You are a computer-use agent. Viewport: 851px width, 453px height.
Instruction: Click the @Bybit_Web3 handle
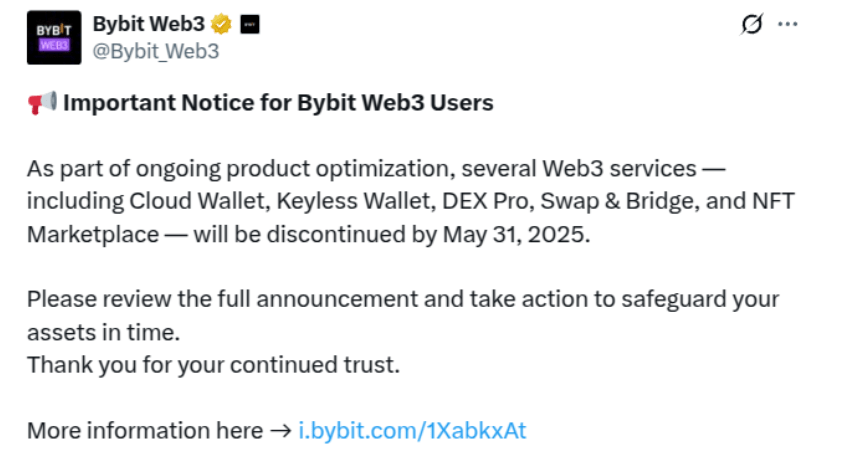156,51
